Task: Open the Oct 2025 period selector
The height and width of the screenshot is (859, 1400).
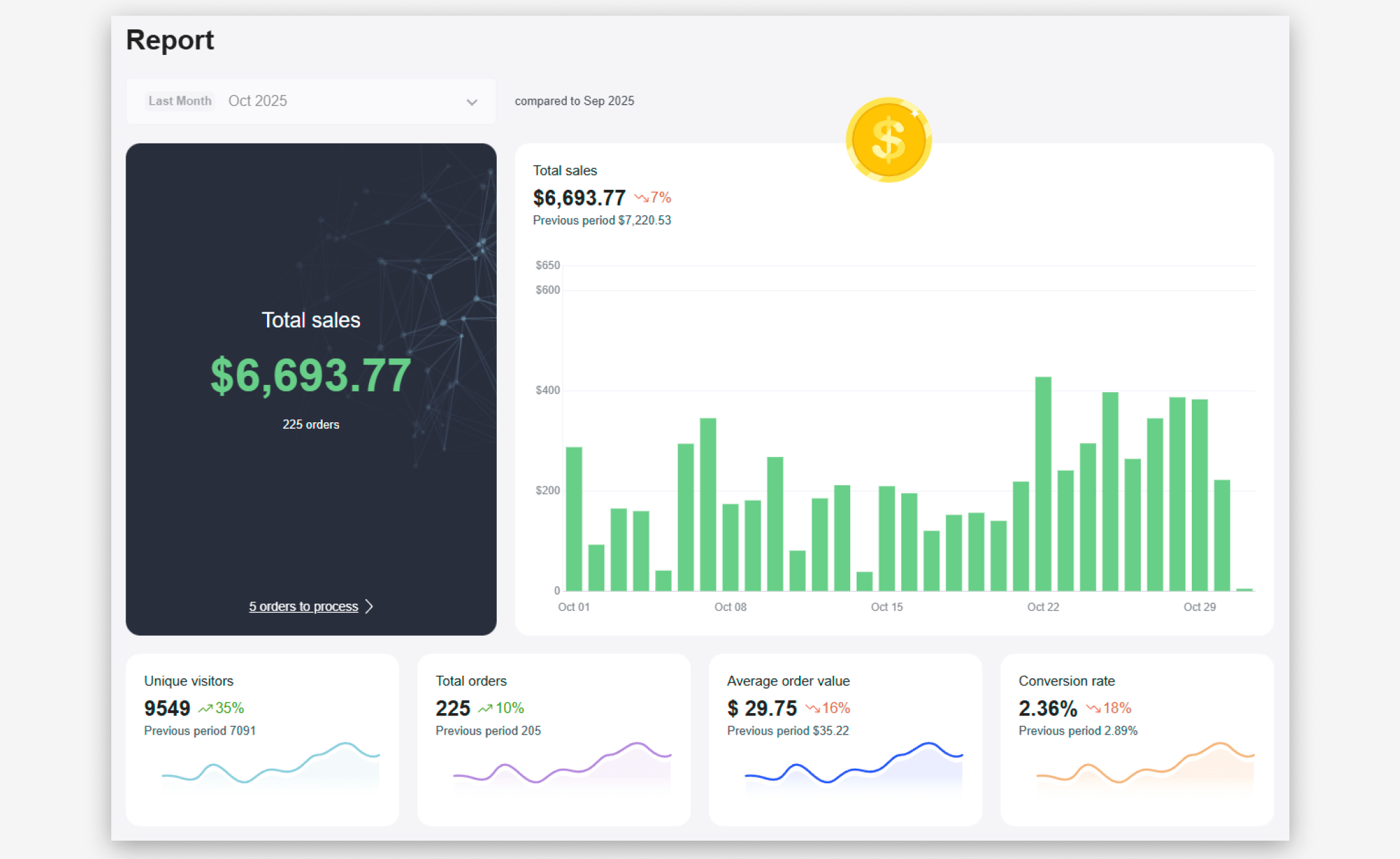Action: [x=258, y=101]
